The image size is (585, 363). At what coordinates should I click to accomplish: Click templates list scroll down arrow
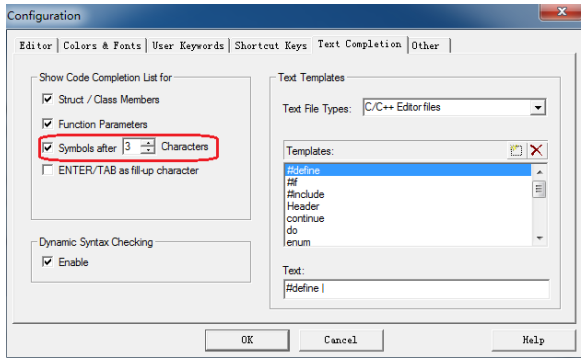click(x=539, y=238)
